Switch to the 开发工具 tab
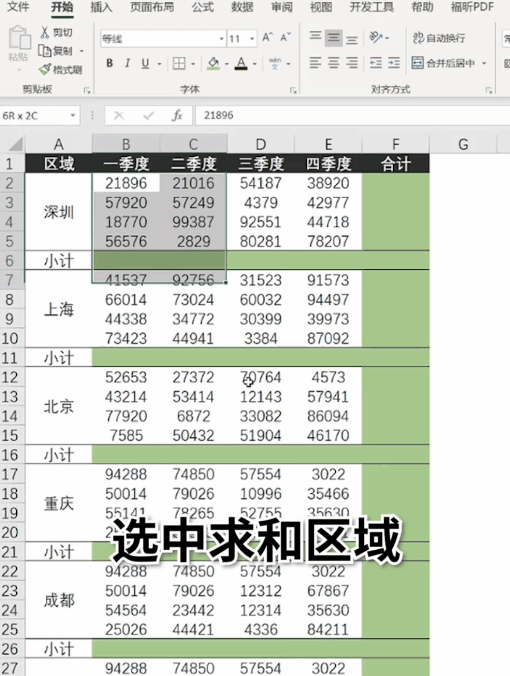 click(x=371, y=7)
